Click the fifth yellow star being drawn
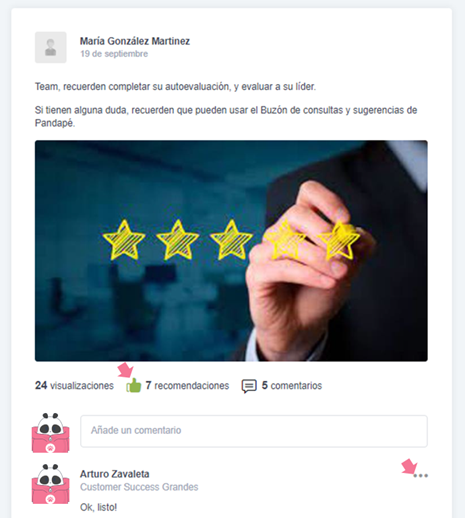The image size is (465, 518). [339, 240]
